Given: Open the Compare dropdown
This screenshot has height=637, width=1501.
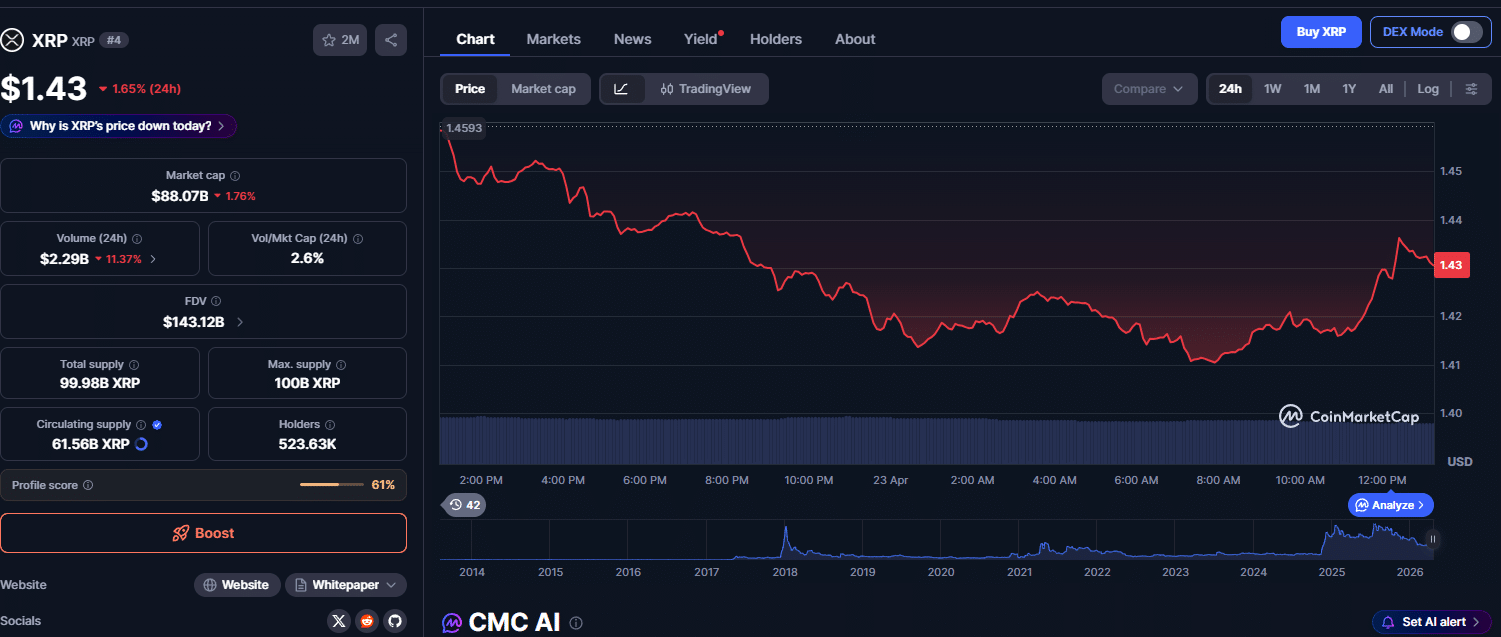Looking at the screenshot, I should [x=1149, y=89].
